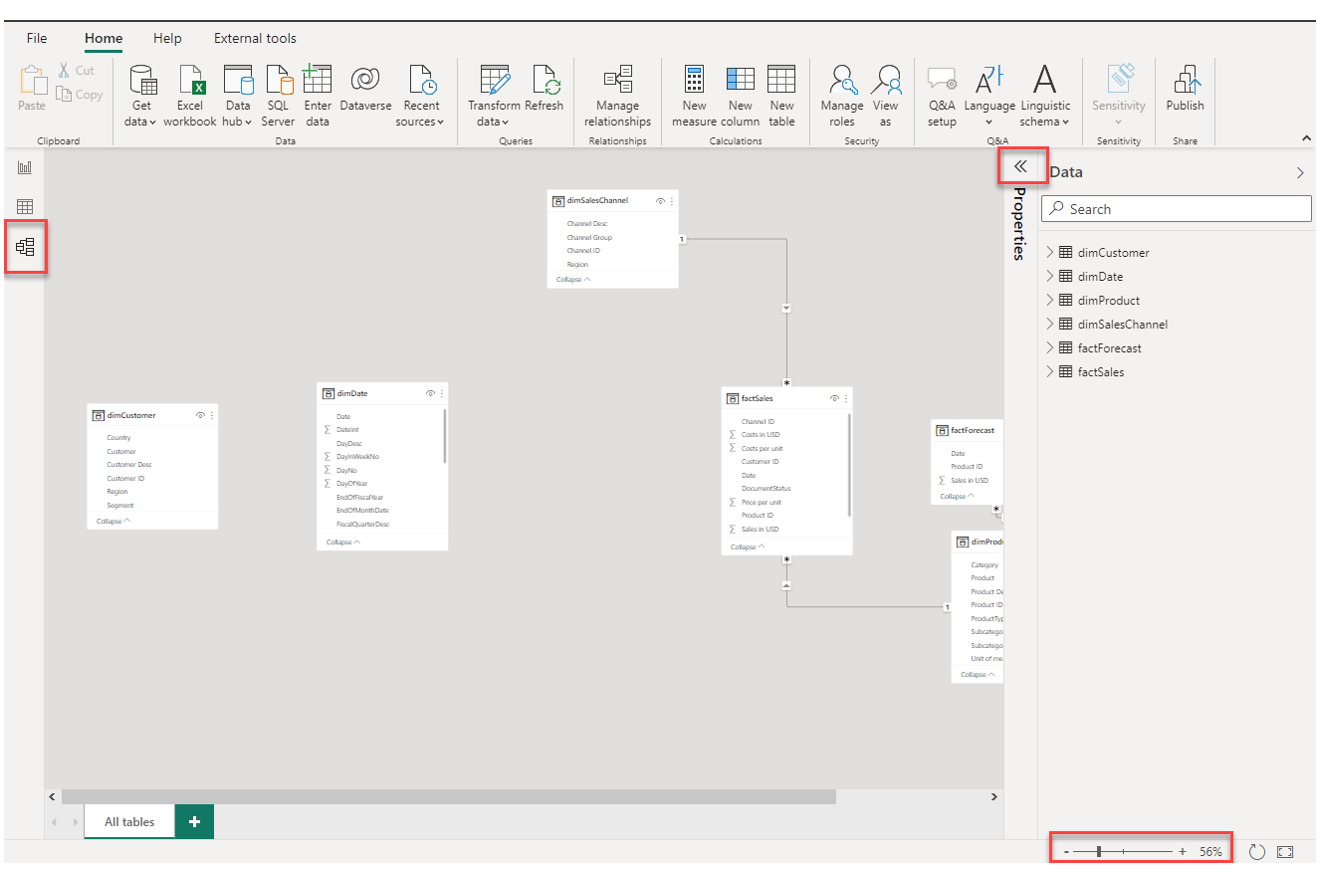This screenshot has width=1321, height=877.
Task: Select the Channel Group field
Action: pos(589,238)
